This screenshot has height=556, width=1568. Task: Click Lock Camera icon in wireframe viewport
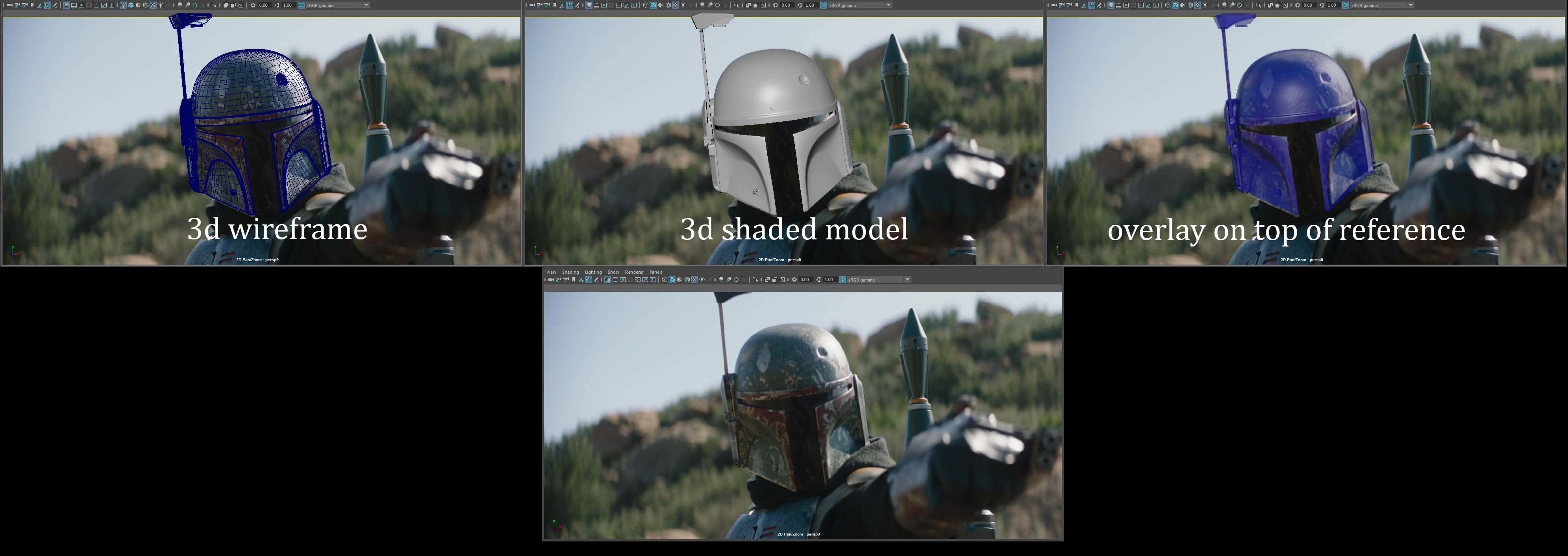coord(17,5)
